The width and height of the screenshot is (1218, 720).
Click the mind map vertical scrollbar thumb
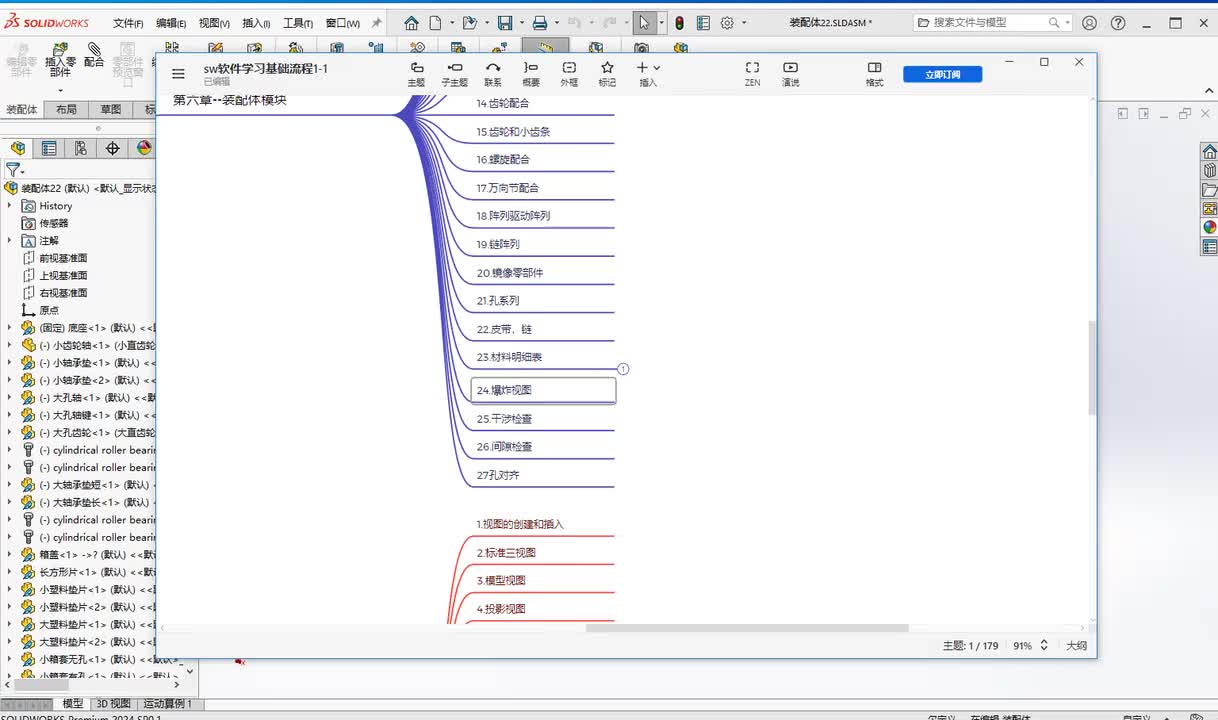[x=1092, y=368]
